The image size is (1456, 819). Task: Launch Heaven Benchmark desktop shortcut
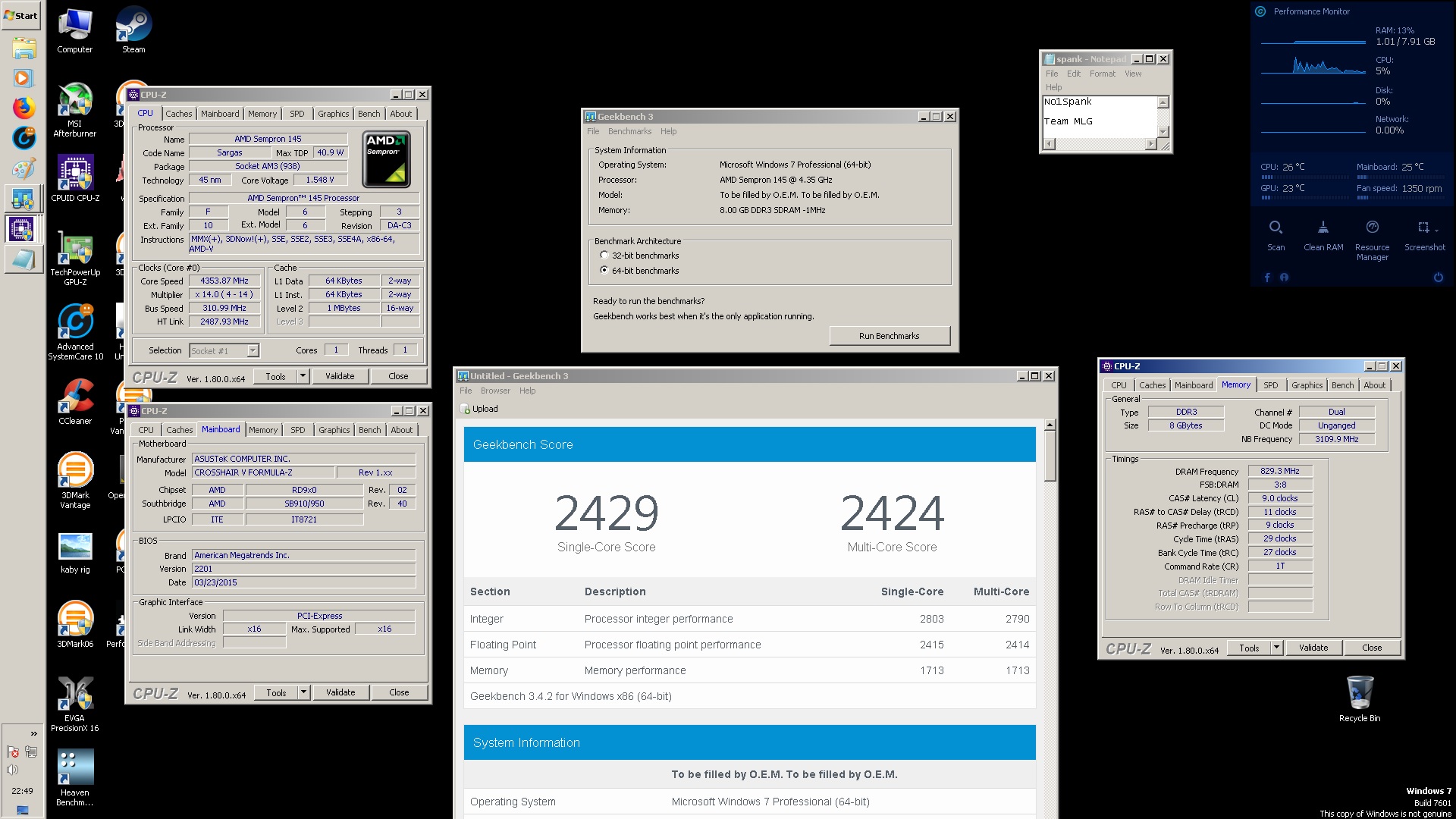point(75,778)
